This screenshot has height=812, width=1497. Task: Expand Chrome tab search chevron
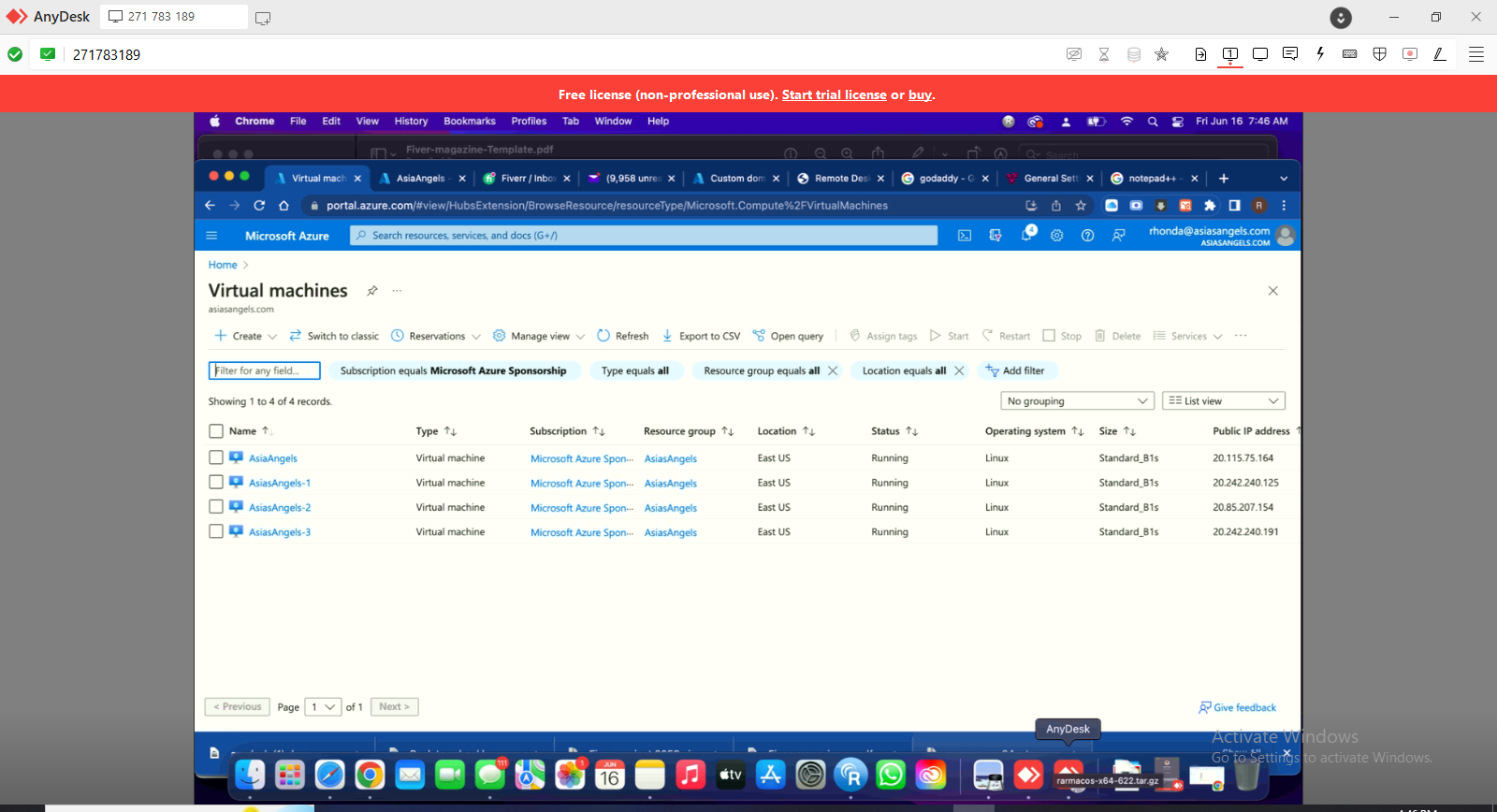click(1284, 179)
